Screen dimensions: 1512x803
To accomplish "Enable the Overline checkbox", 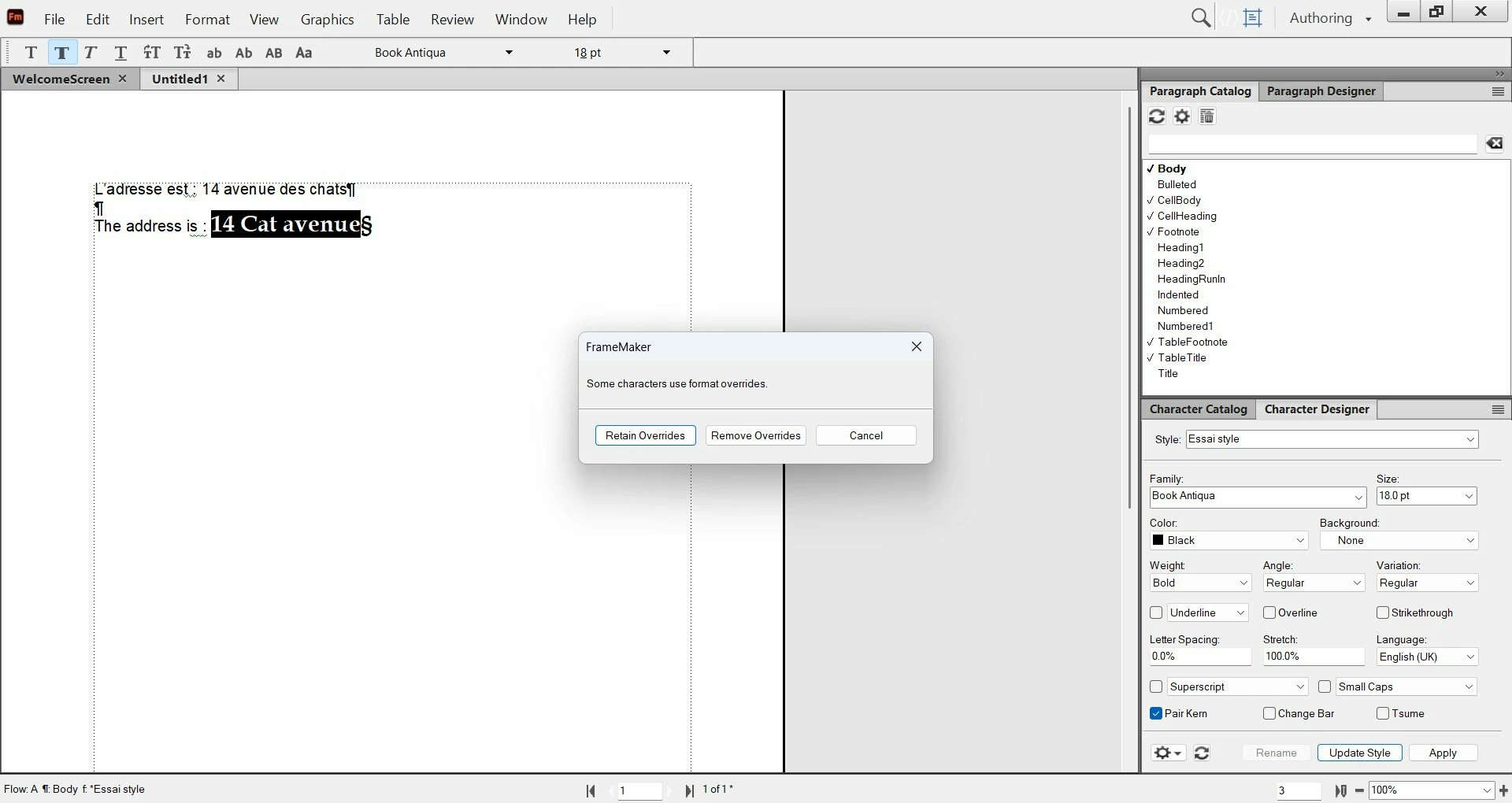I will coord(1269,612).
